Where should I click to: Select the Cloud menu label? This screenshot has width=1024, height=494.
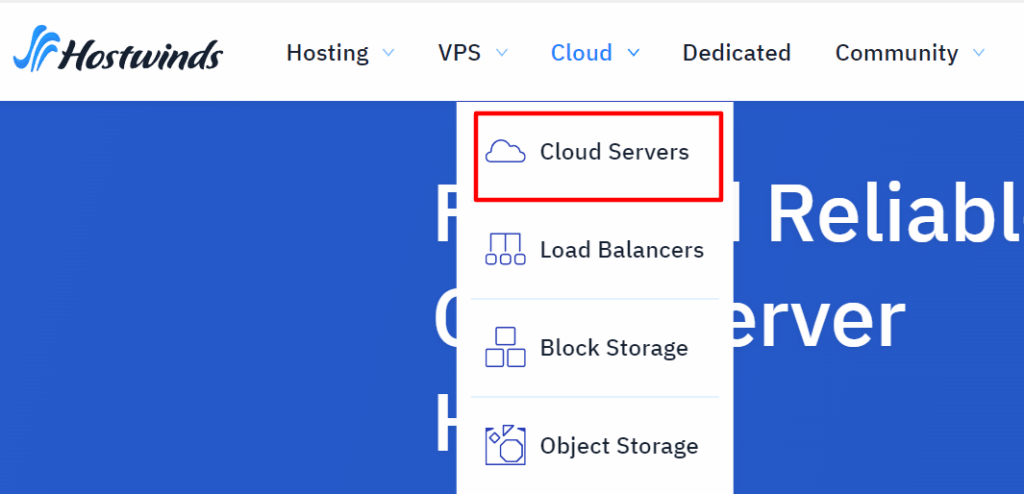tap(581, 52)
